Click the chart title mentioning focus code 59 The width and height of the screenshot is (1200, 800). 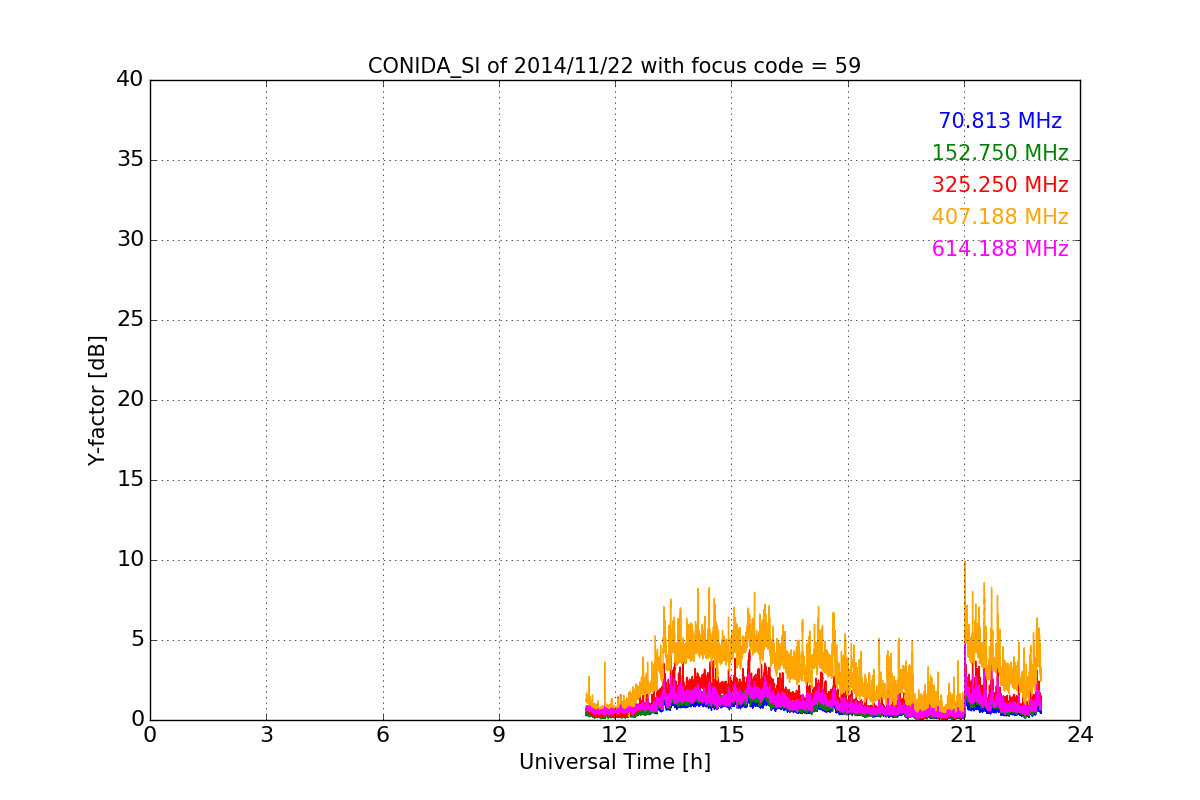tap(614, 66)
